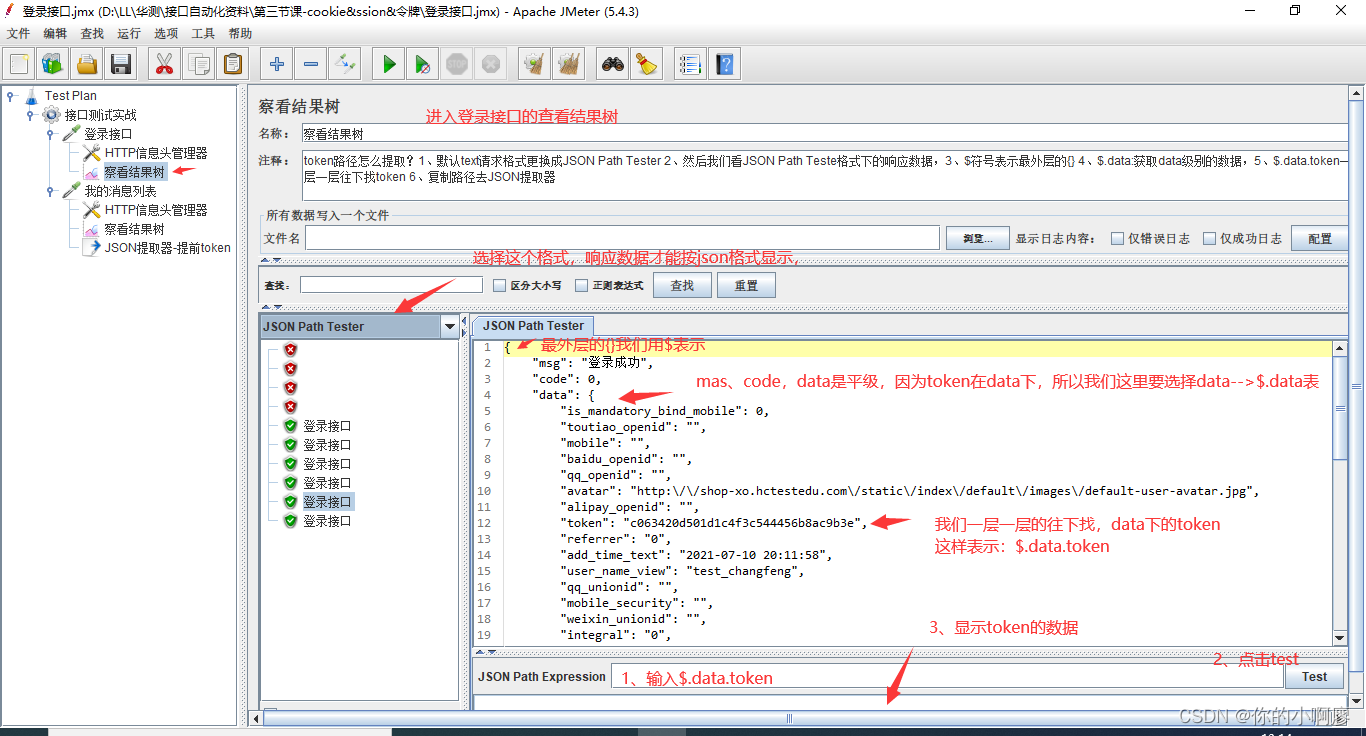The image size is (1366, 736).
Task: Click the 查找 search text field
Action: click(x=391, y=285)
